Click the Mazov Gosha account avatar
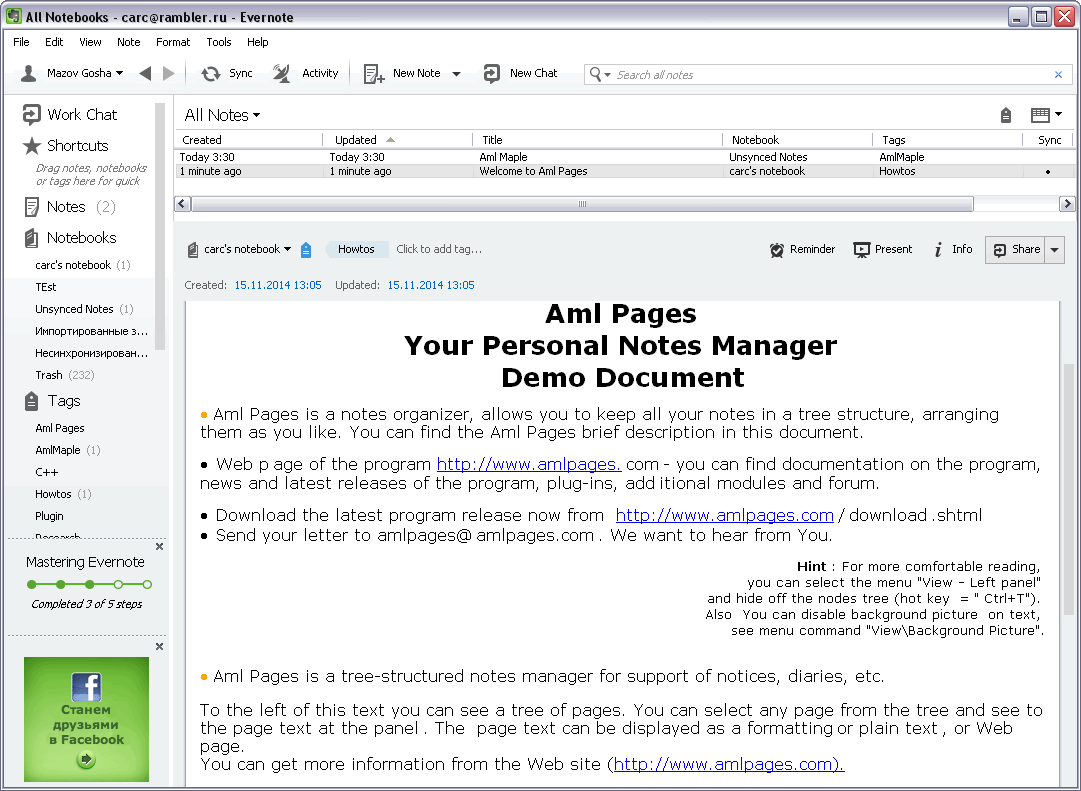The image size is (1081, 791). (x=28, y=73)
